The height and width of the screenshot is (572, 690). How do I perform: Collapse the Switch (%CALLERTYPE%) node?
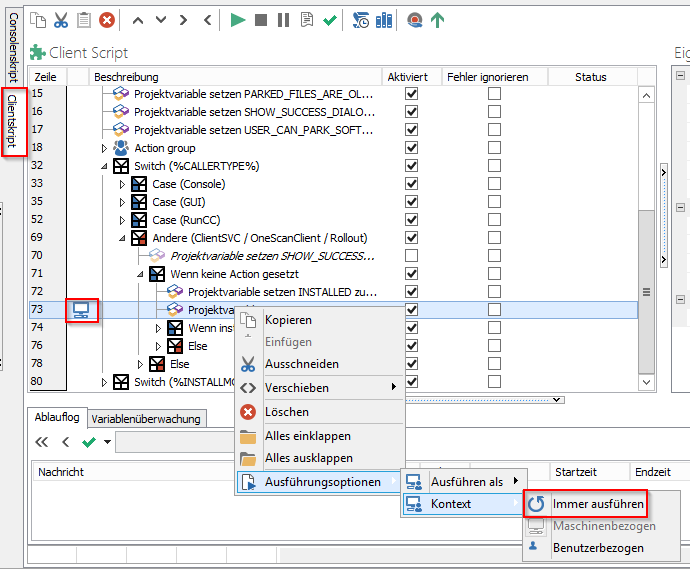104,166
